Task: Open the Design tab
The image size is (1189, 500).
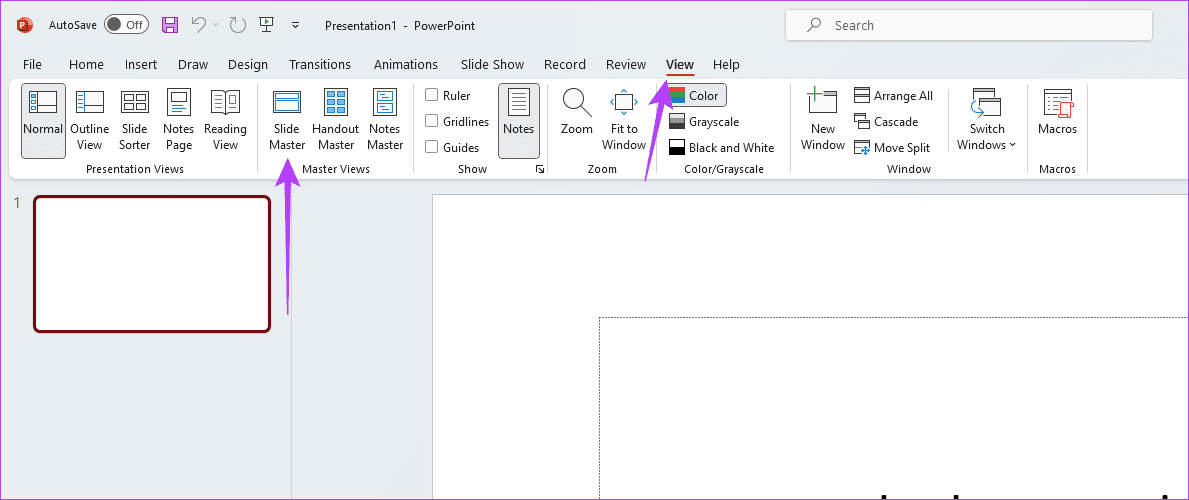Action: click(248, 65)
